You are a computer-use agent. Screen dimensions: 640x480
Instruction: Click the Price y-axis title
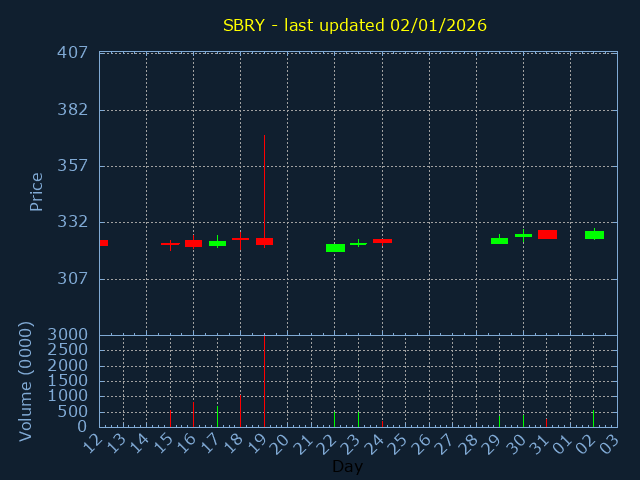tap(37, 191)
